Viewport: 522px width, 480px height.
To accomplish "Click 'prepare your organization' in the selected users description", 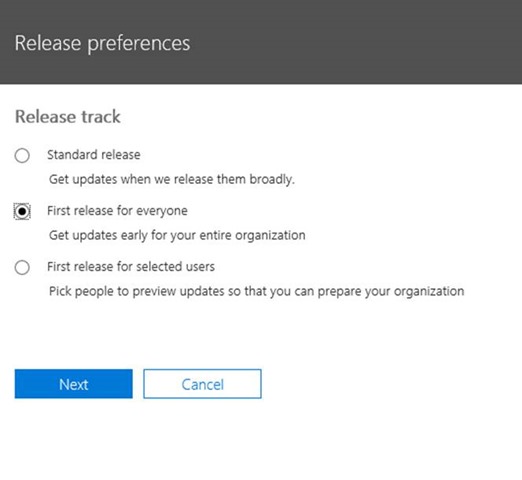I will [x=391, y=291].
